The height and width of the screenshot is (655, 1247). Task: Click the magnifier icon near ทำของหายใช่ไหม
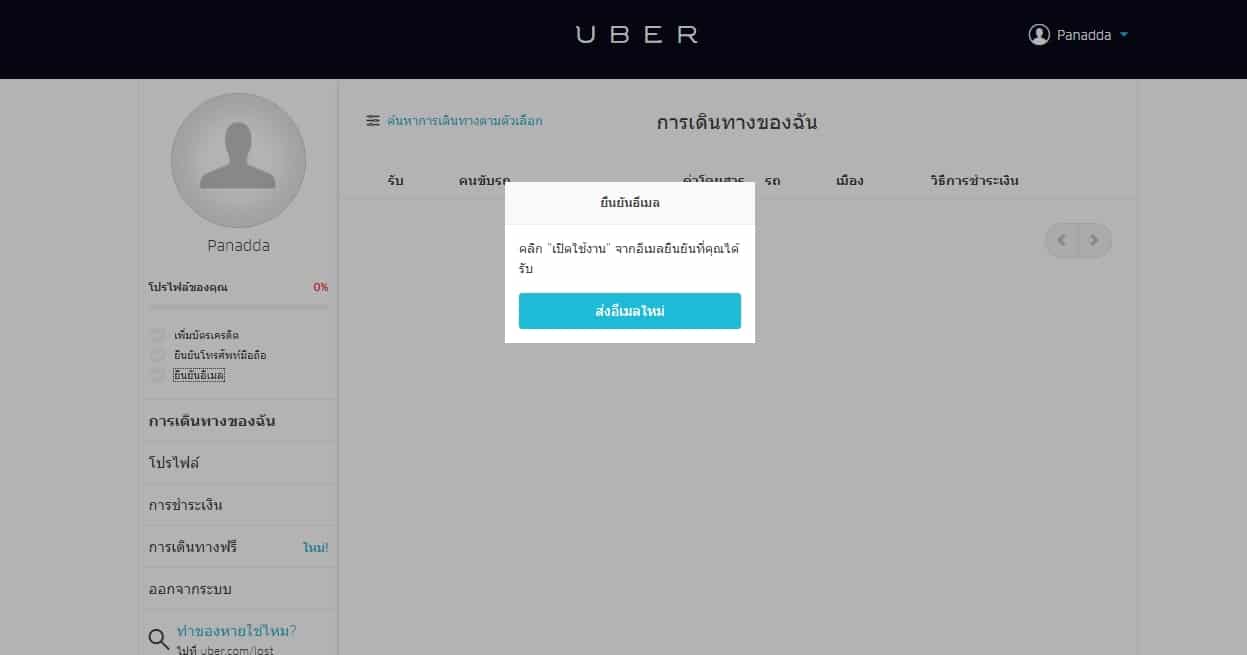[x=158, y=639]
